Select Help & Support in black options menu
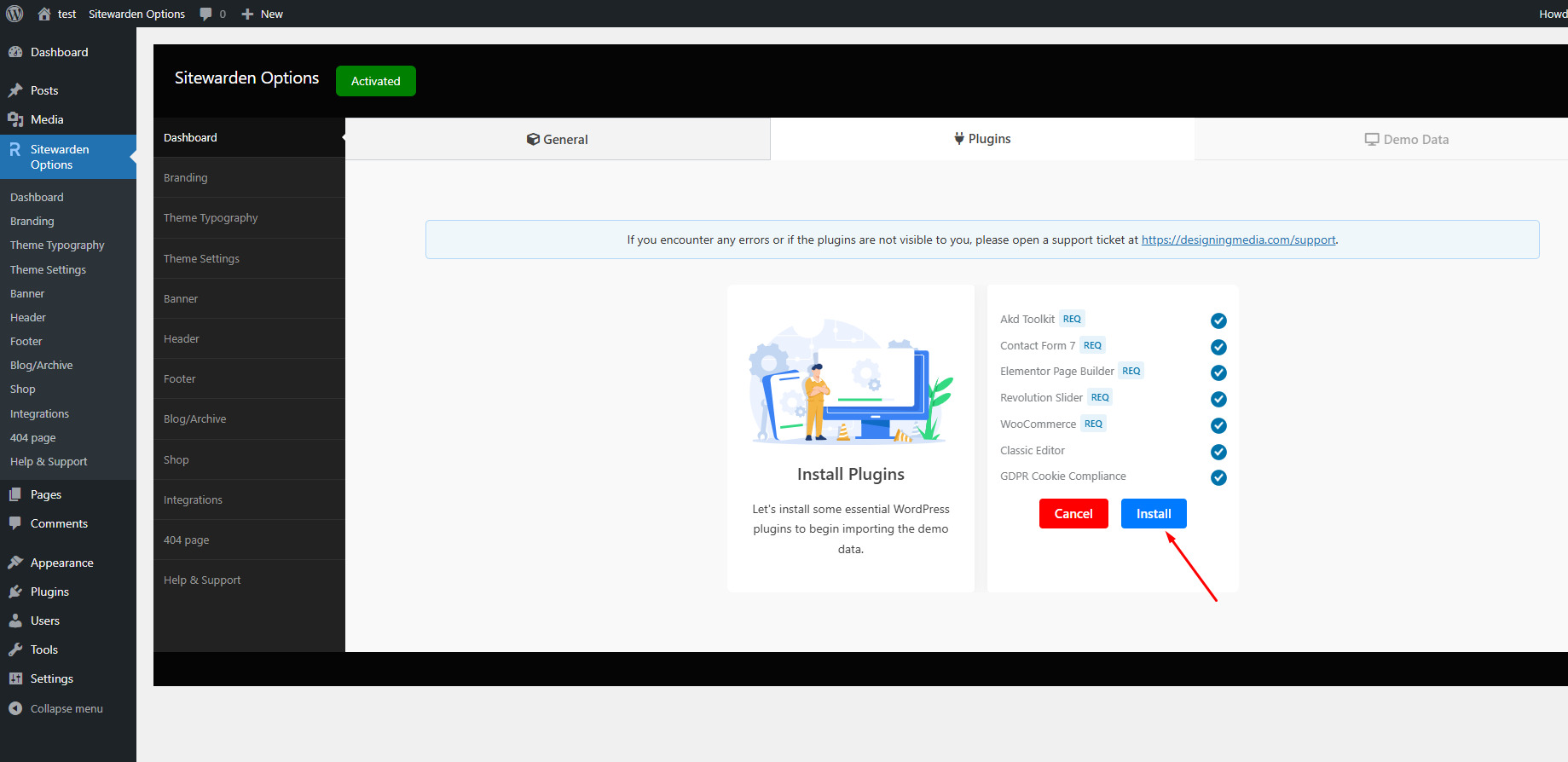 pyautogui.click(x=249, y=580)
